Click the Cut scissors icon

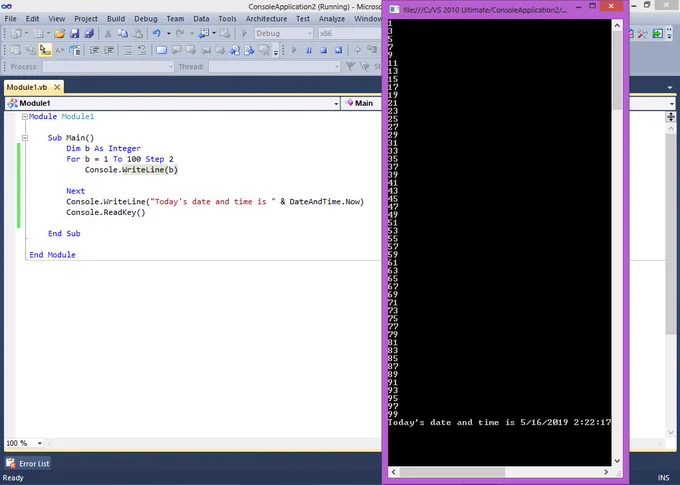point(108,33)
